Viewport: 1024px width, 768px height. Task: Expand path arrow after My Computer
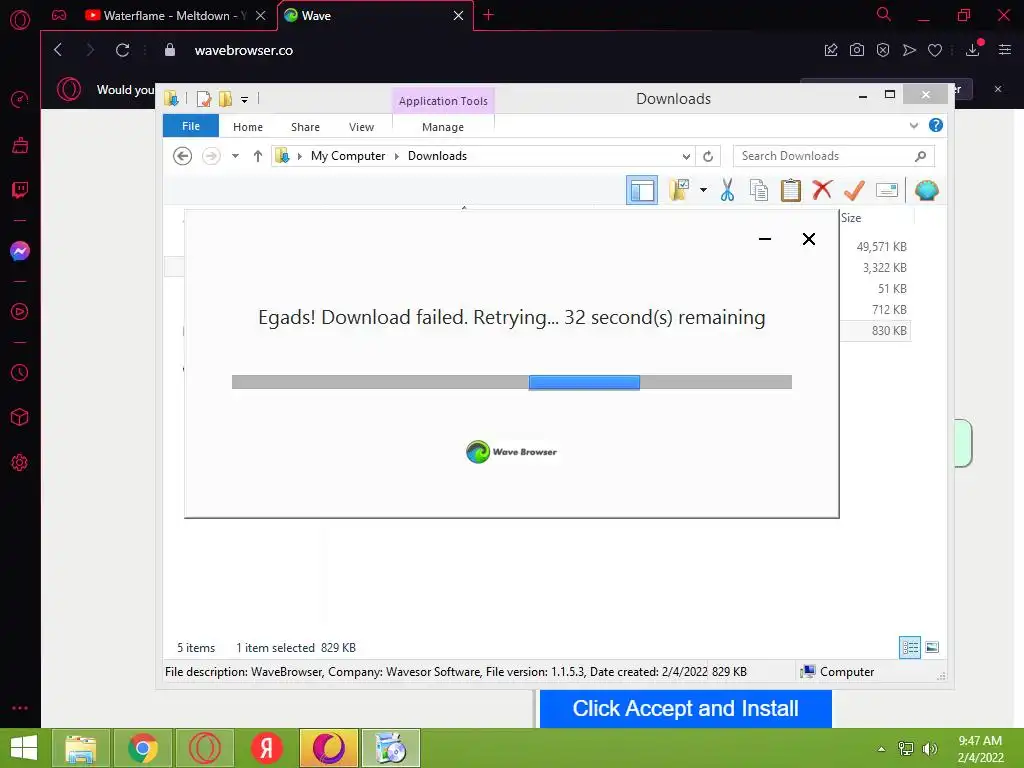coord(396,156)
